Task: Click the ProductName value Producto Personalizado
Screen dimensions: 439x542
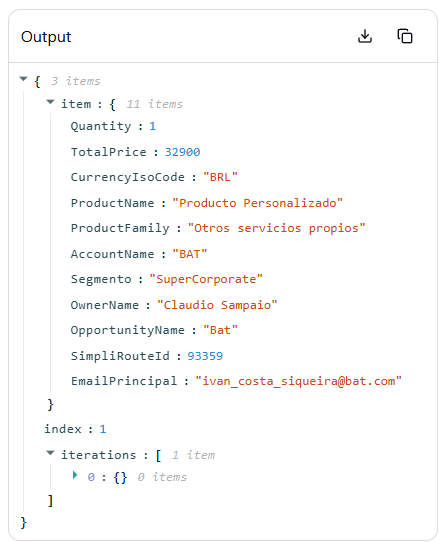Action: pos(258,203)
